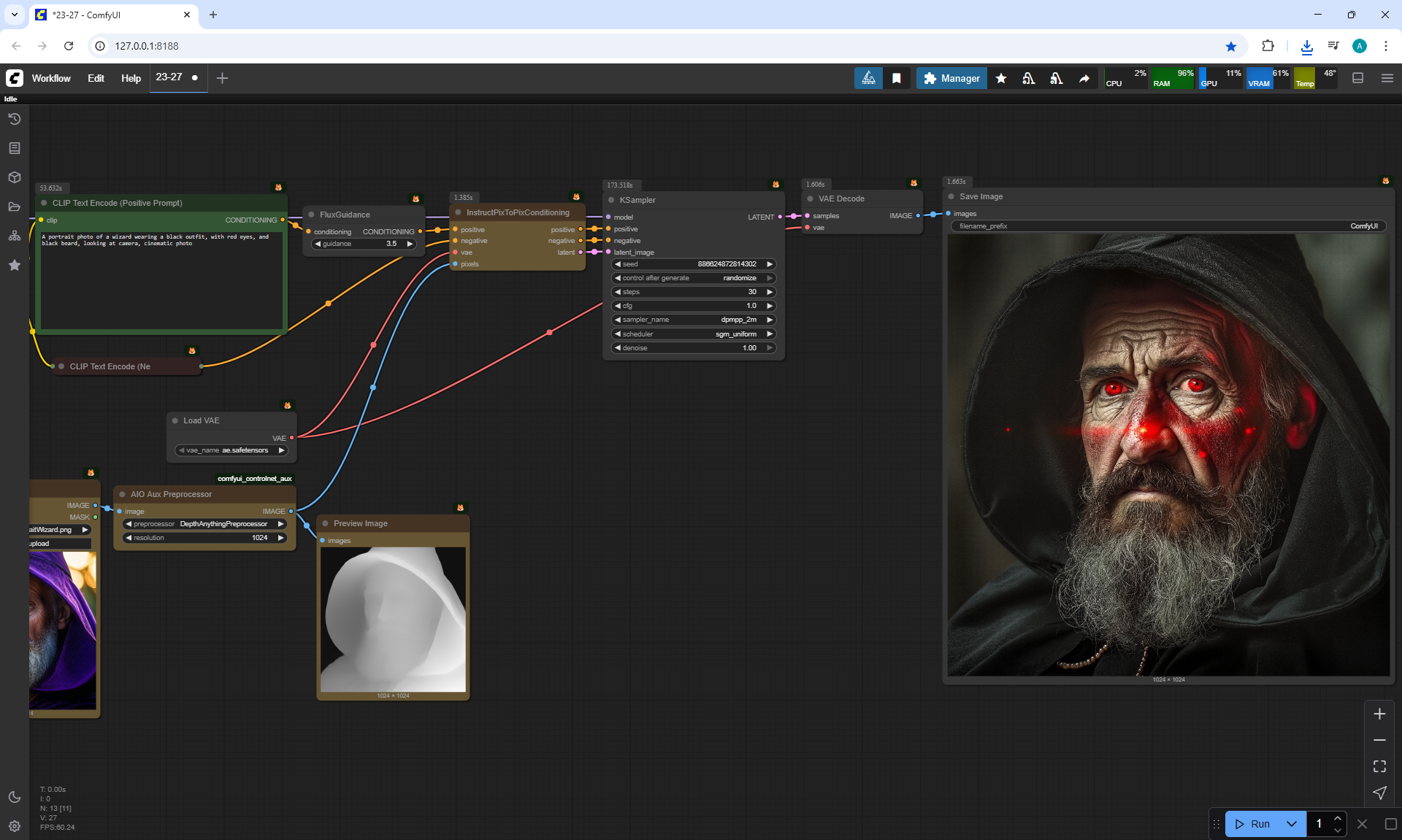The image size is (1402, 840).
Task: Expand the Run button options dropdown
Action: point(1291,824)
